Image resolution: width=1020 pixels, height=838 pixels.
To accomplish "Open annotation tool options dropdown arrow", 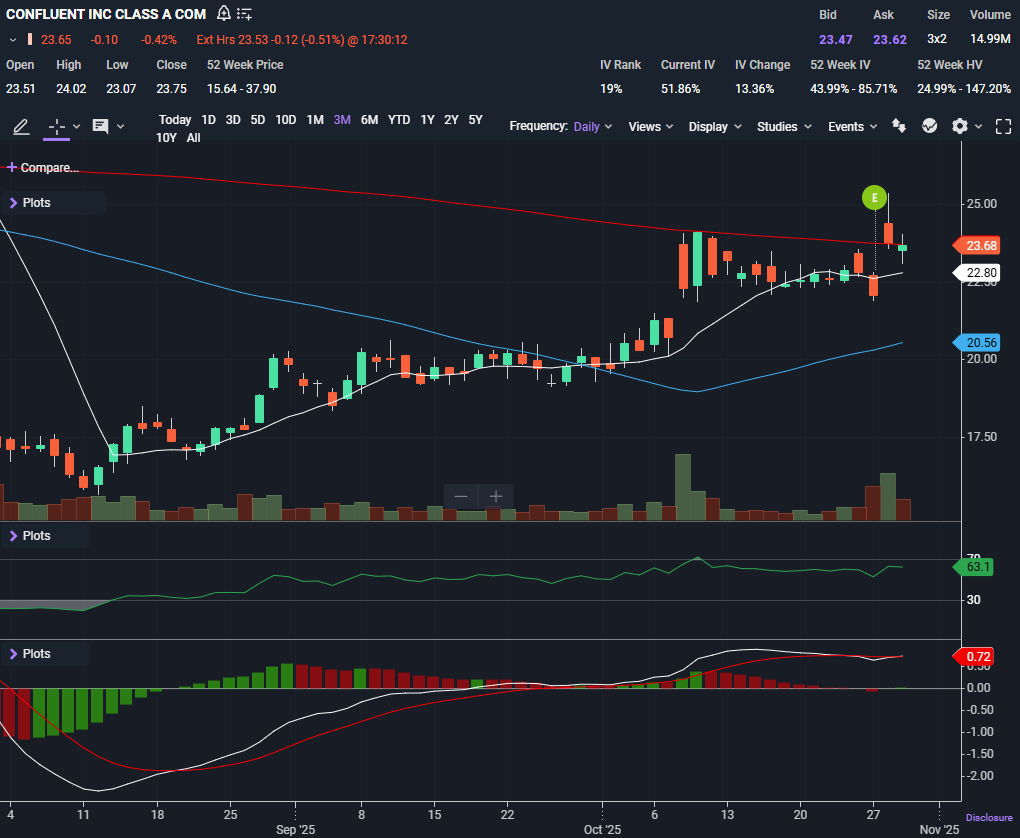I will tap(120, 126).
